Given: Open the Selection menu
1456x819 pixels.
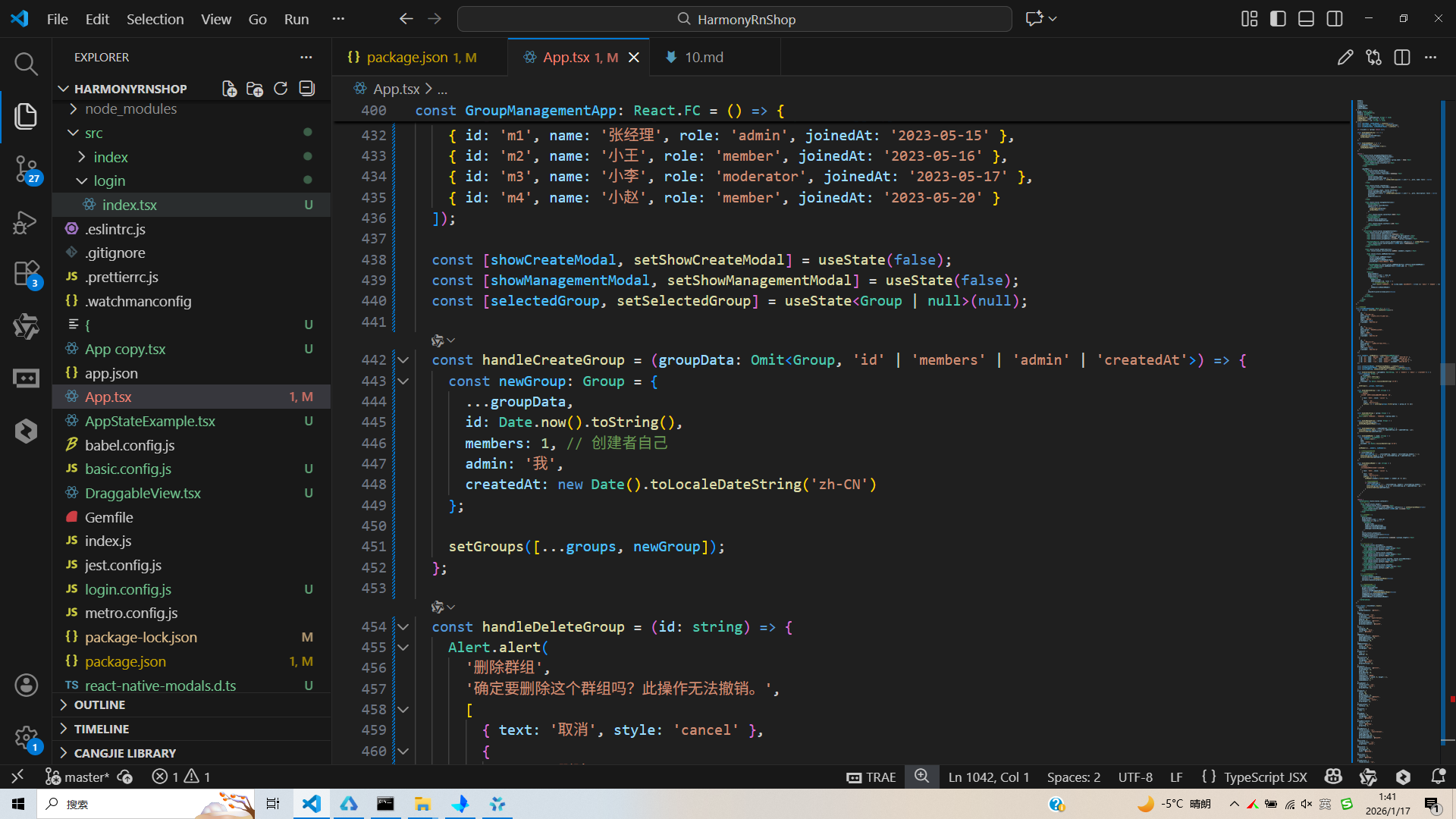Looking at the screenshot, I should tap(155, 19).
